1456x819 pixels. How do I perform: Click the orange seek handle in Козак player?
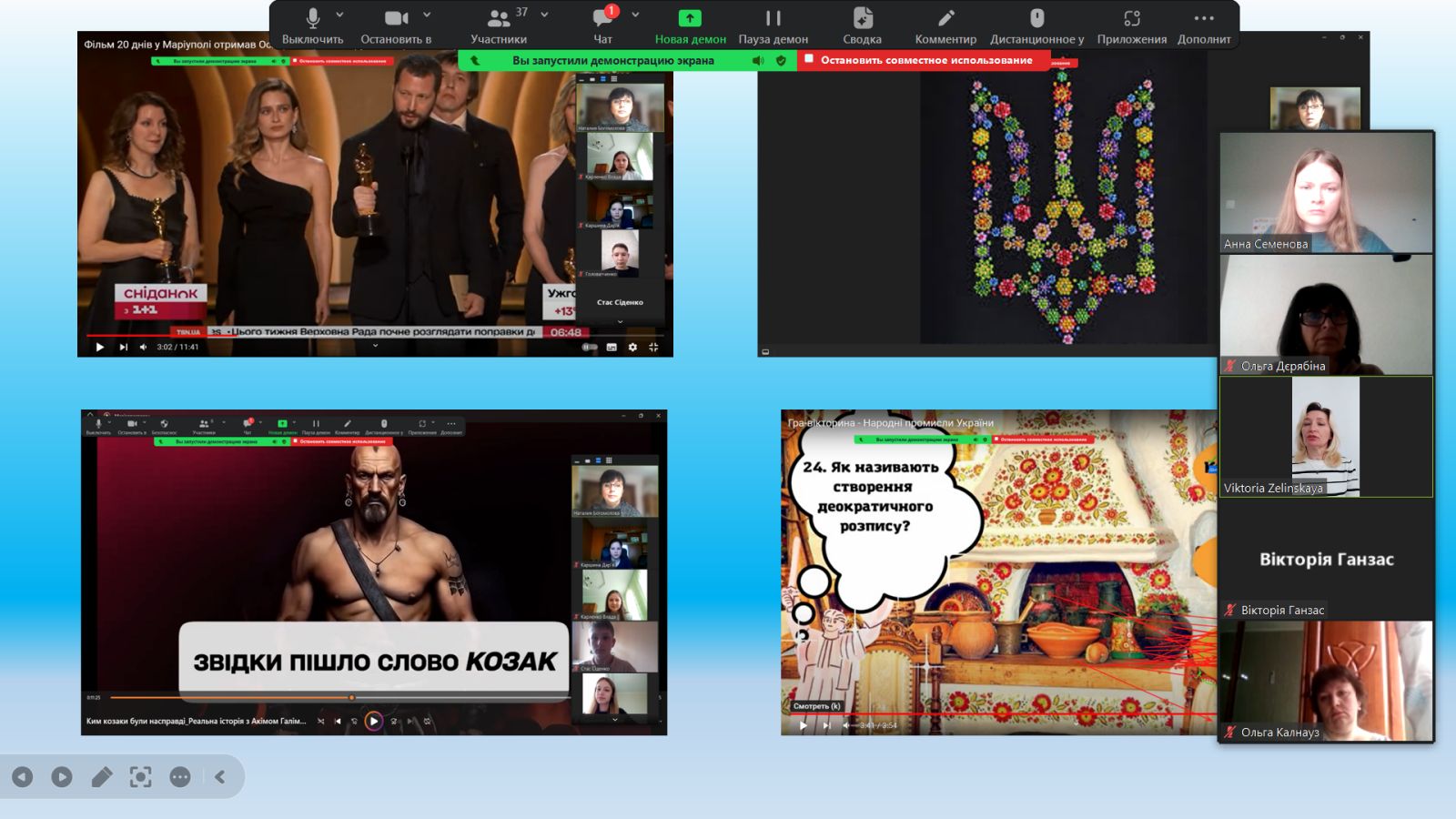click(352, 698)
